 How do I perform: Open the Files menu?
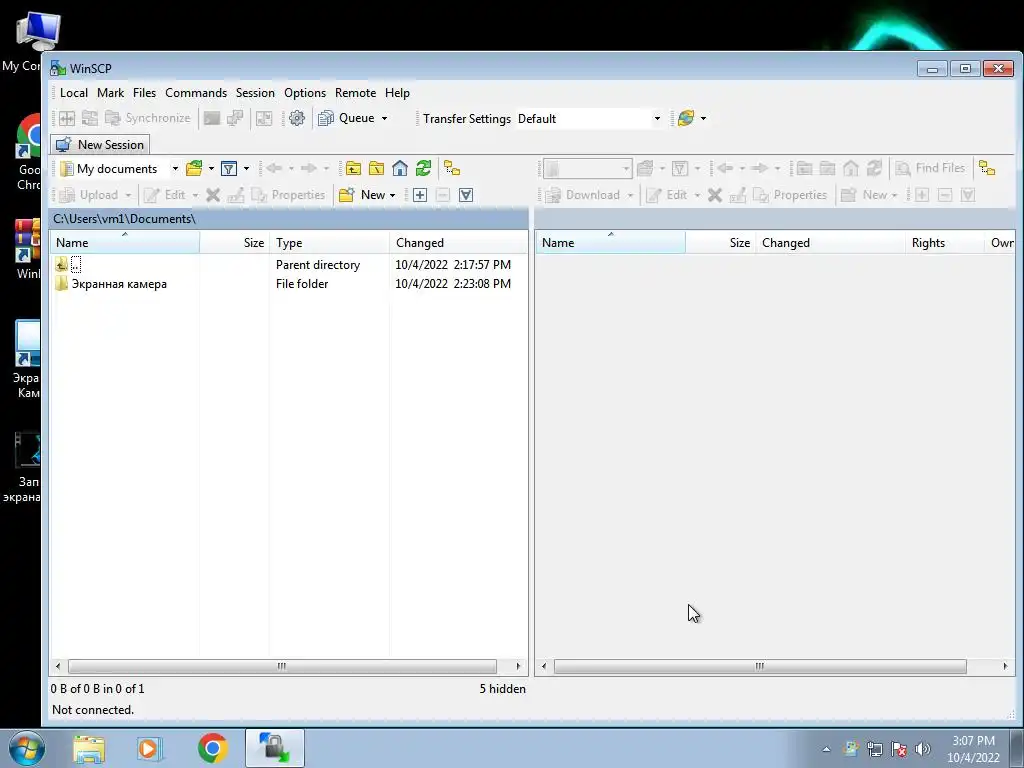tap(144, 93)
